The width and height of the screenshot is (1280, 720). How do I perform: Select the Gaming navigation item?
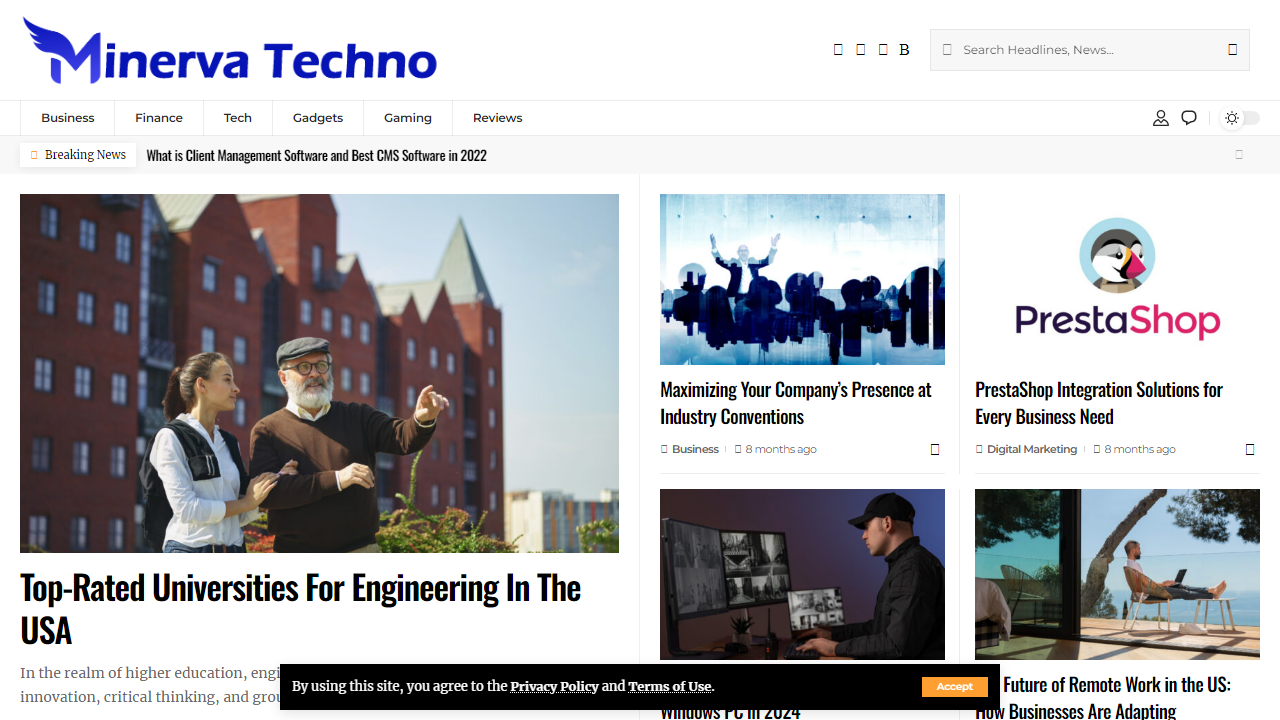click(x=408, y=118)
